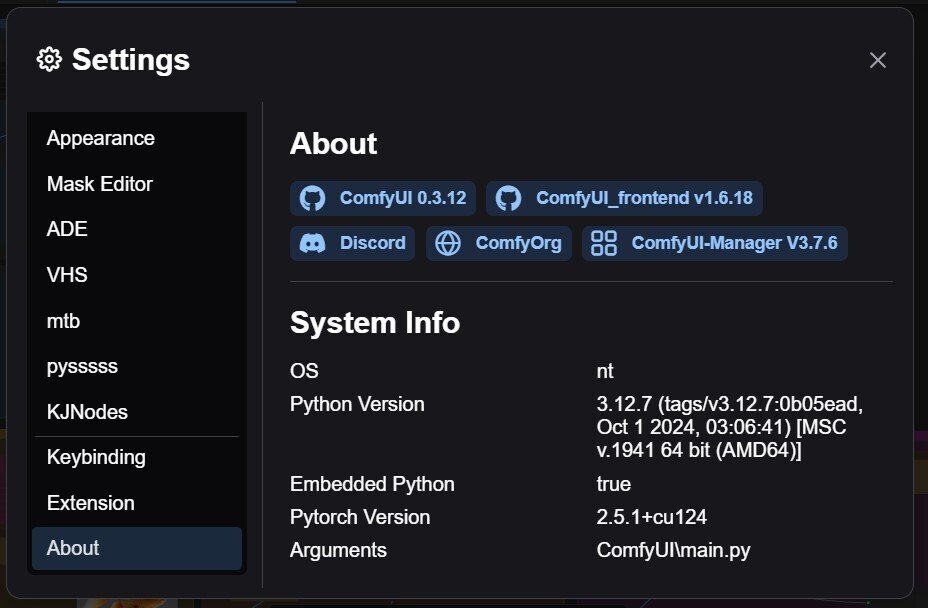
Task: Show the Extension settings panel
Action: [x=90, y=503]
